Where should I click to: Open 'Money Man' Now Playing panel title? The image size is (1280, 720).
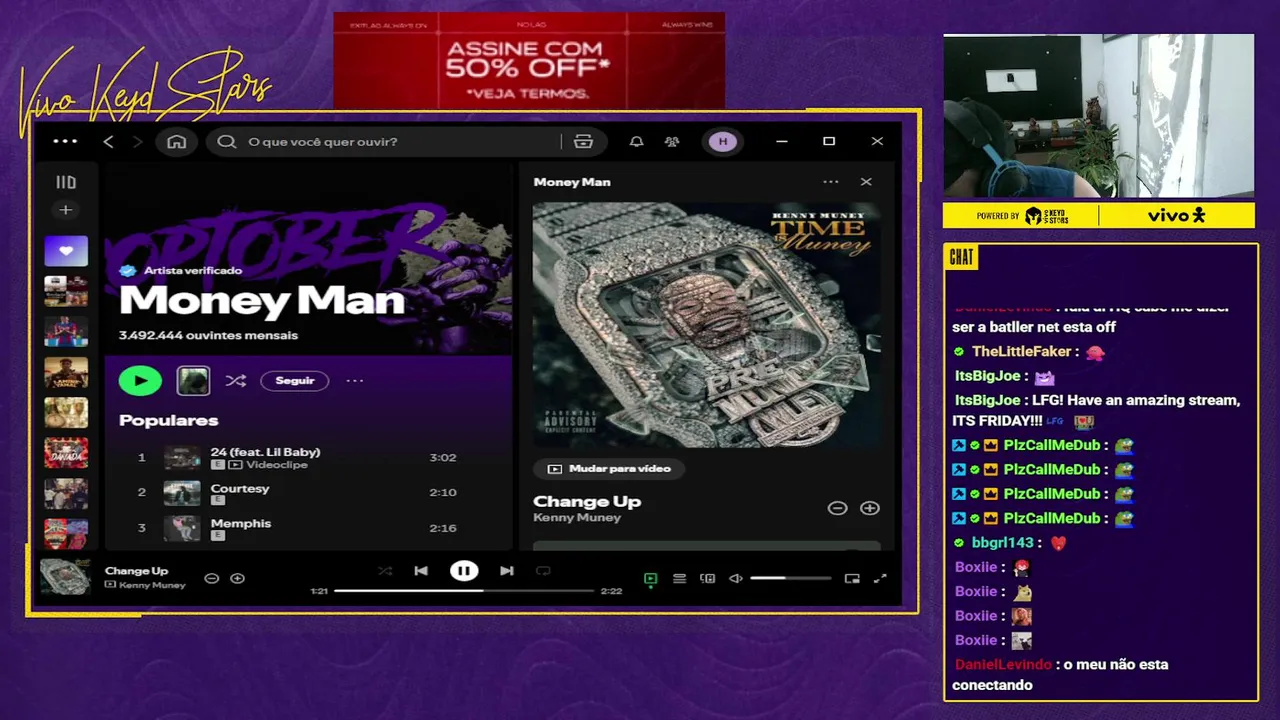[x=572, y=182]
